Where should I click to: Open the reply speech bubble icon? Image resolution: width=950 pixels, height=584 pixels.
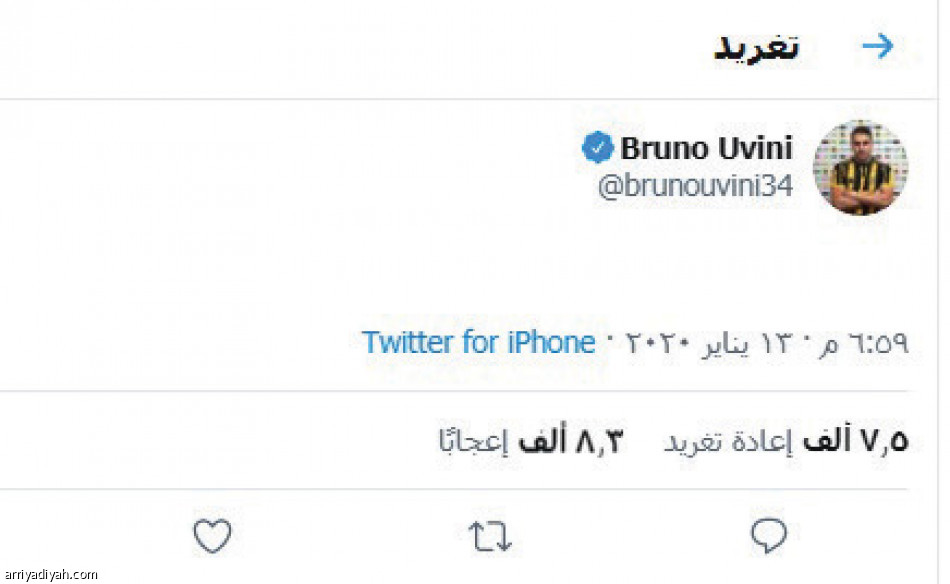pyautogui.click(x=768, y=536)
